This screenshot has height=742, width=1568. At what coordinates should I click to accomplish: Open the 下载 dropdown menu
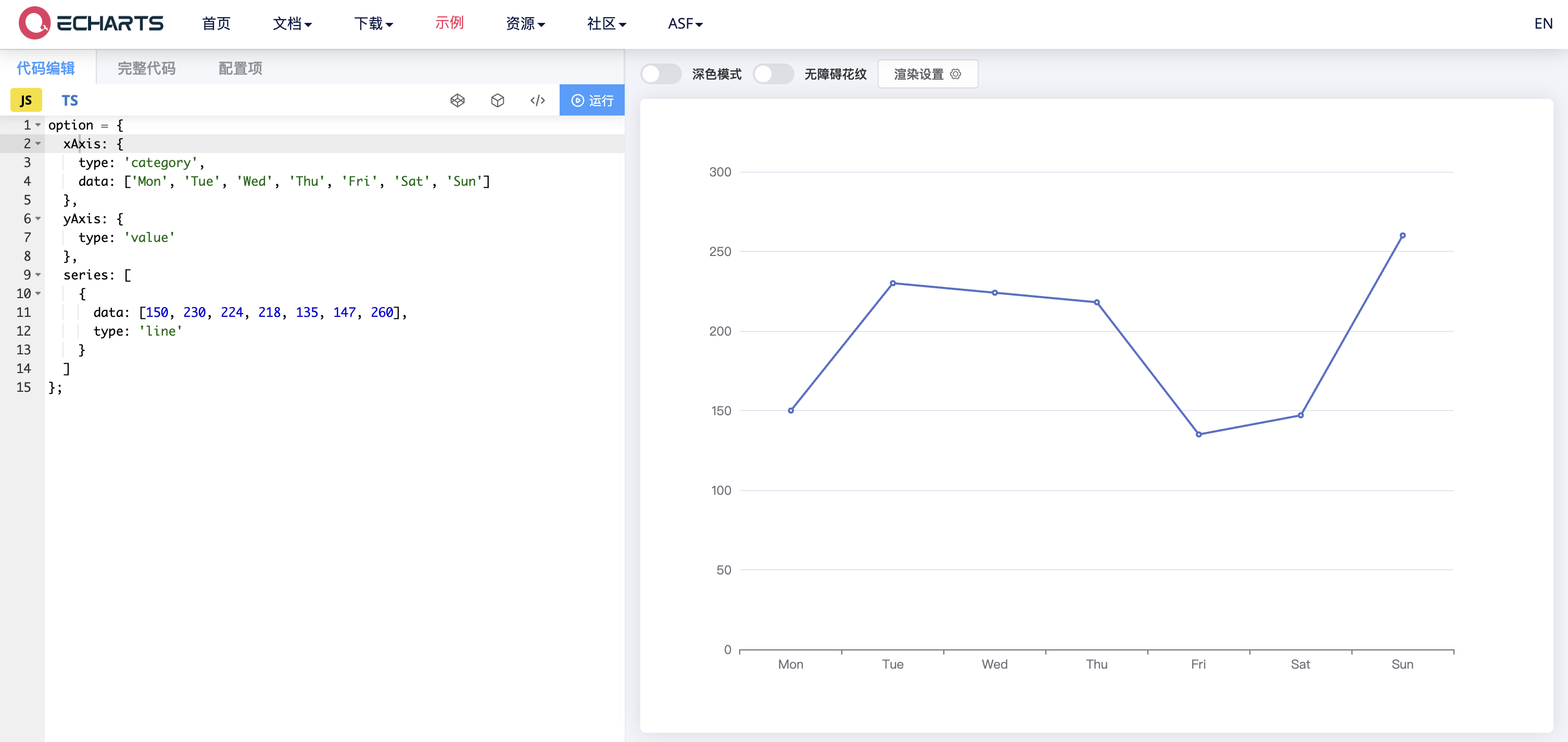tap(373, 23)
